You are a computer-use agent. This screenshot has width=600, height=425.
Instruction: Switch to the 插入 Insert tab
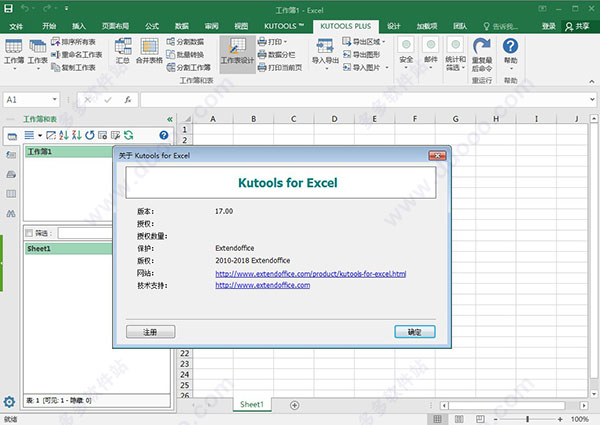79,26
